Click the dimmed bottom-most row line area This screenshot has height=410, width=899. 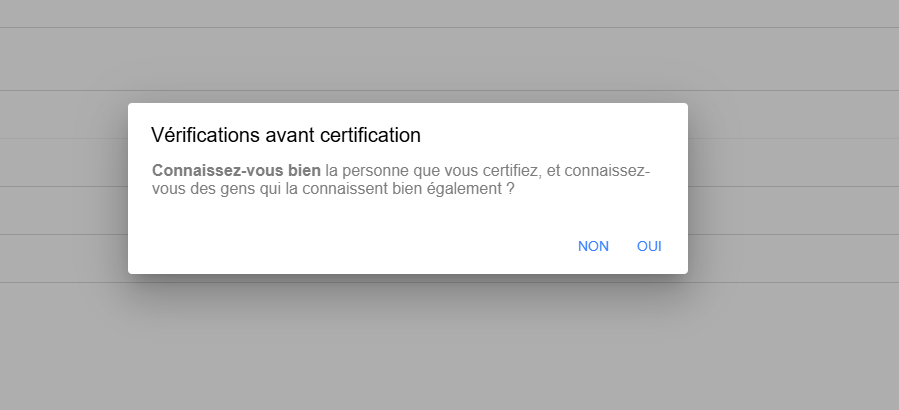[450, 258]
